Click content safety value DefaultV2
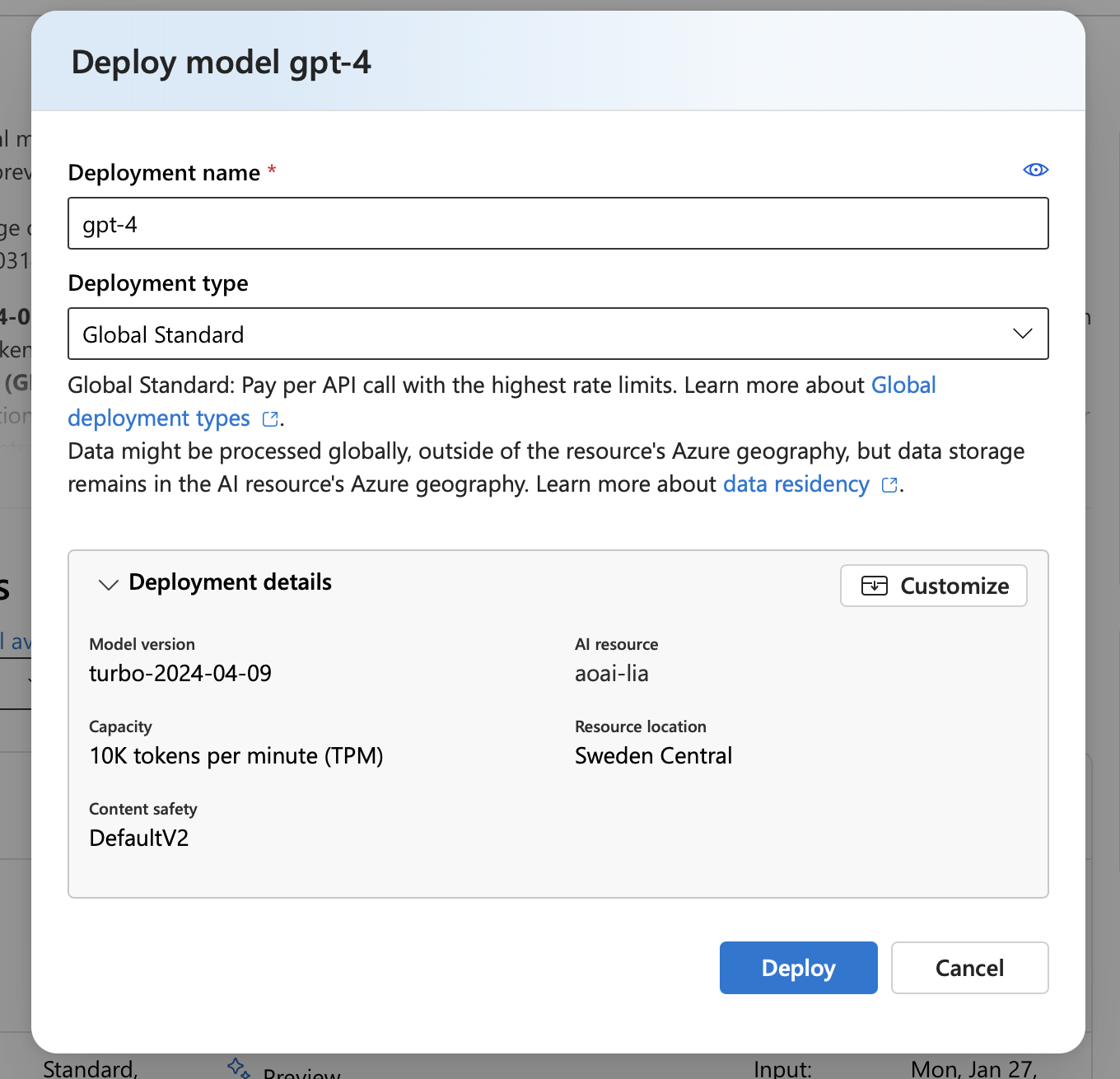The image size is (1120, 1079). tap(139, 838)
